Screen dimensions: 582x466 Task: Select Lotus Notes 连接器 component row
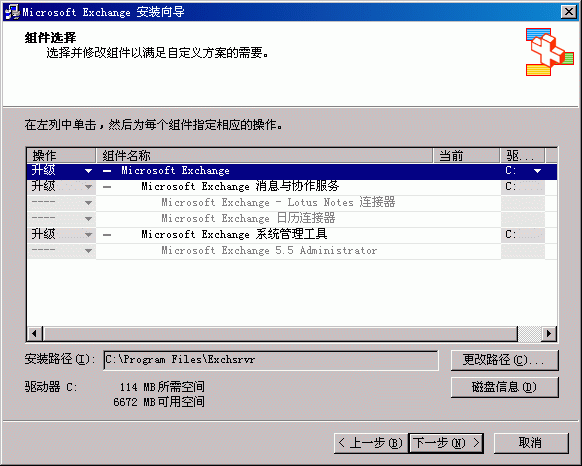292,203
